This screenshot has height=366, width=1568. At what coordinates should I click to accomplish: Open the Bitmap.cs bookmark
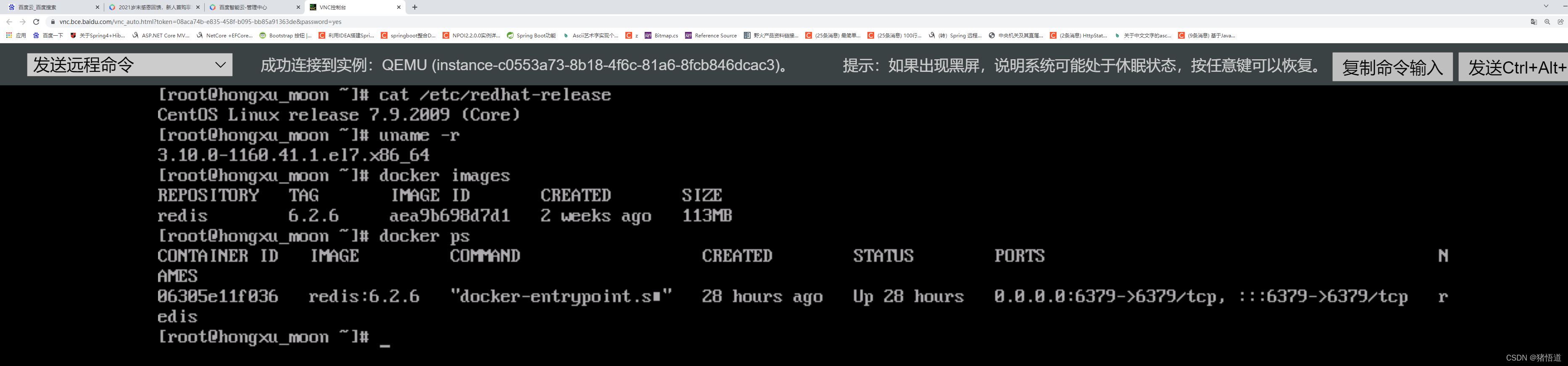[x=661, y=35]
